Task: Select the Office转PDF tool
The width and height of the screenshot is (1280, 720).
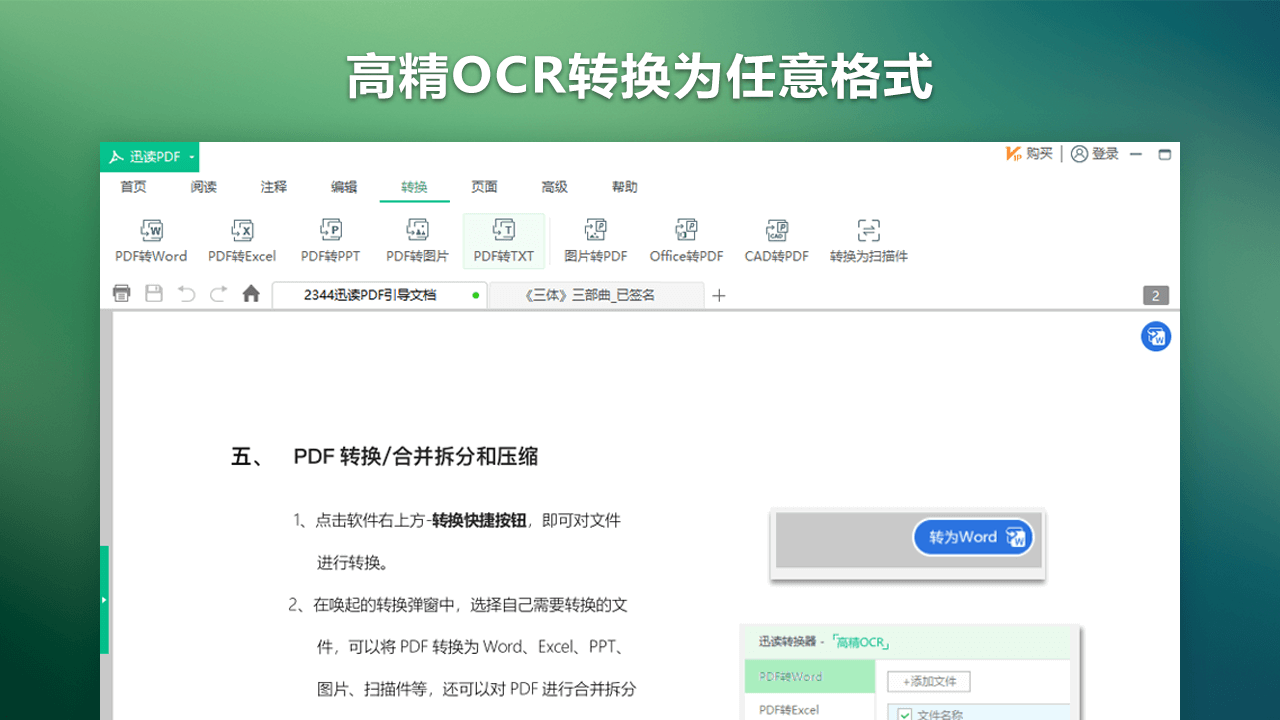Action: pos(686,240)
